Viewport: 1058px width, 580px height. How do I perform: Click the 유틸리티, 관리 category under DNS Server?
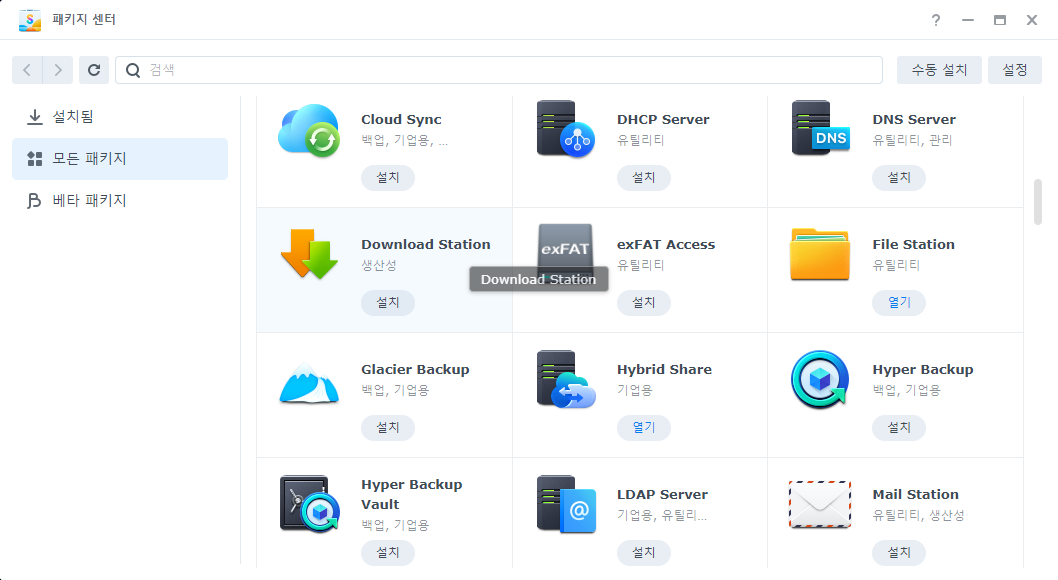[x=912, y=140]
